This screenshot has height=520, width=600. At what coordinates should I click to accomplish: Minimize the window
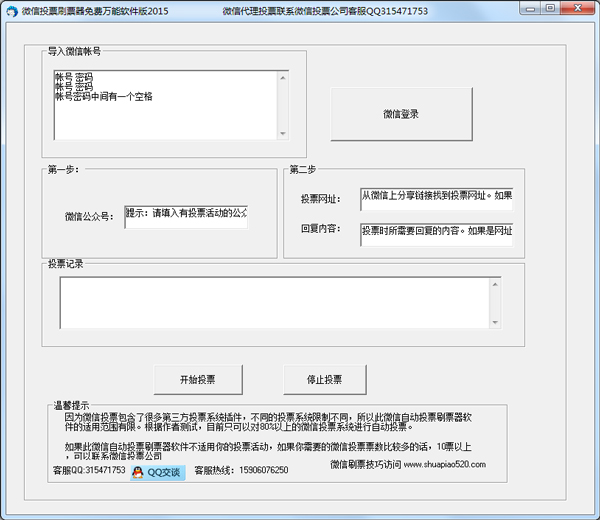click(530, 8)
